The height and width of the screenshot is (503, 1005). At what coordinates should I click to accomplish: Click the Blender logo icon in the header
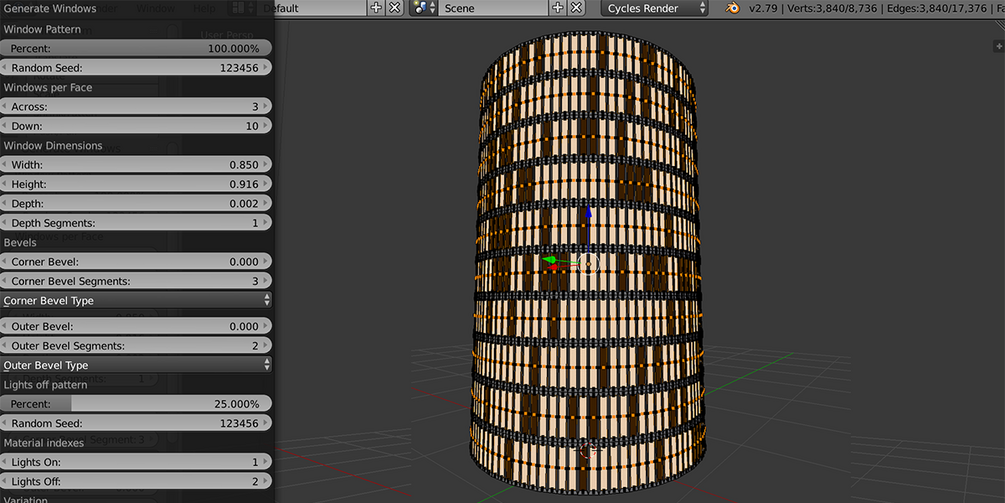(731, 8)
